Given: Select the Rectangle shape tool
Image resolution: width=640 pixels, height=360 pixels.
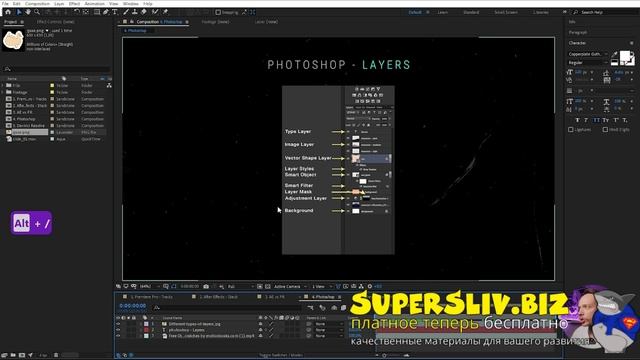Looking at the screenshot, I should coord(97,12).
